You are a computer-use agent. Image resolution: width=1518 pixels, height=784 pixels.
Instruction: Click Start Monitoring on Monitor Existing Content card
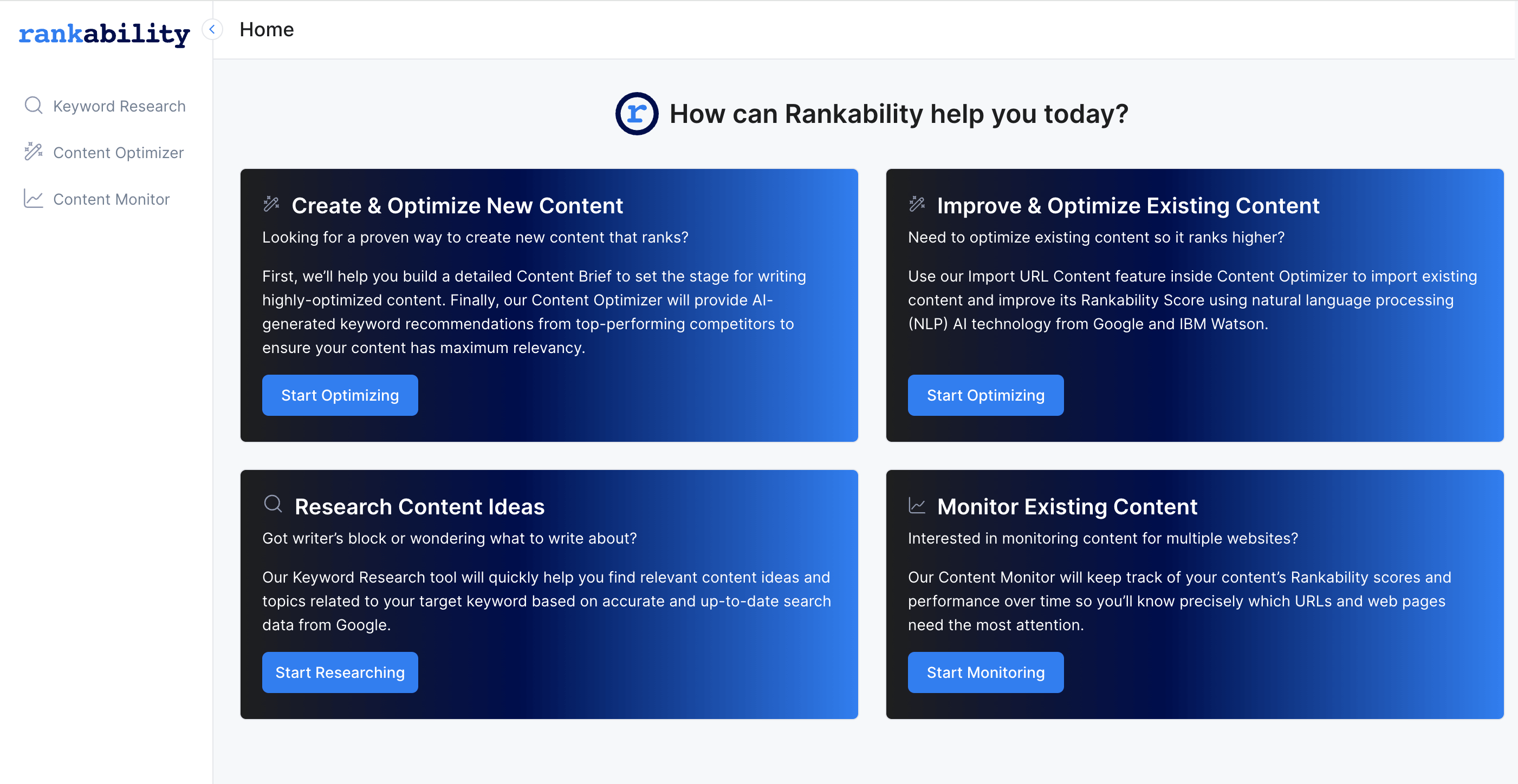985,672
